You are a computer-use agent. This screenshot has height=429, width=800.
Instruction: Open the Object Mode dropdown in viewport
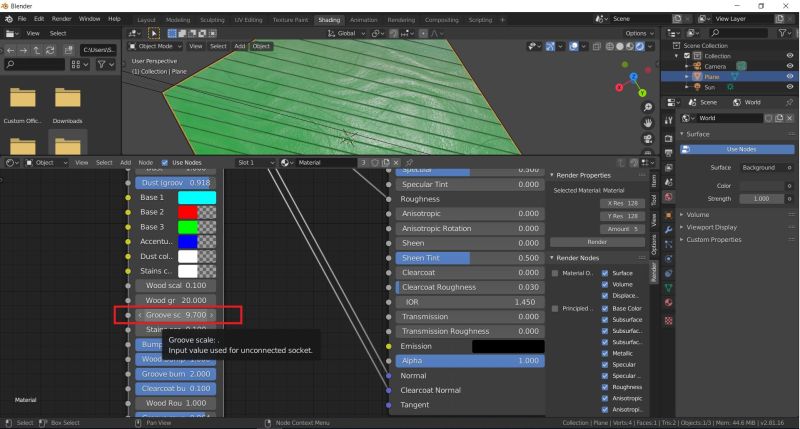click(x=156, y=46)
